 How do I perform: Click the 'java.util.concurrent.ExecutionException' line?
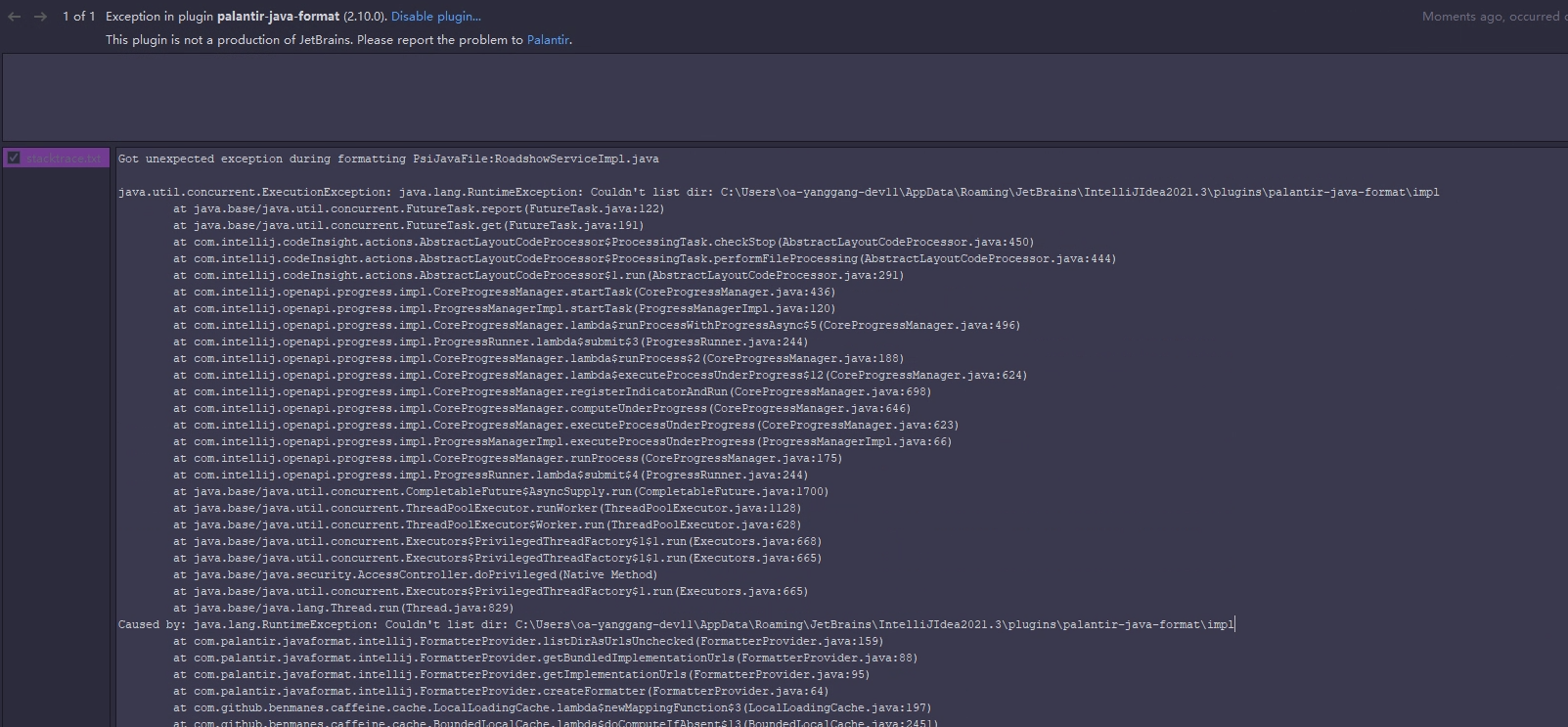coord(779,192)
